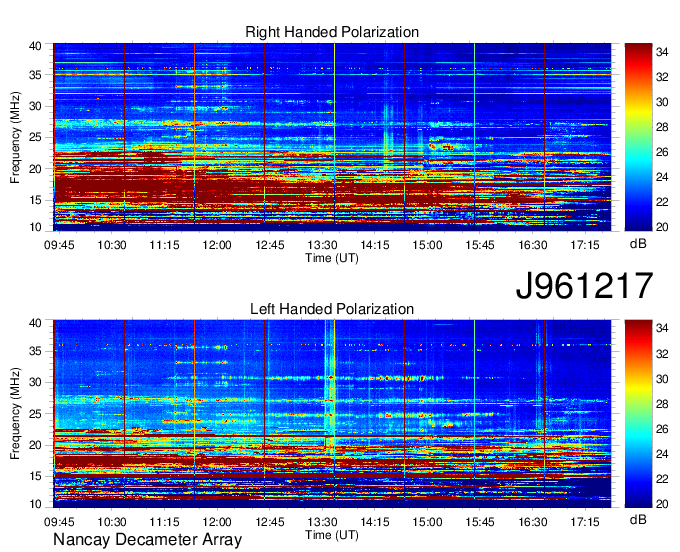The image size is (680, 552).
Task: Click the '14:15' tick under the bottom plot
Action: coord(375,522)
